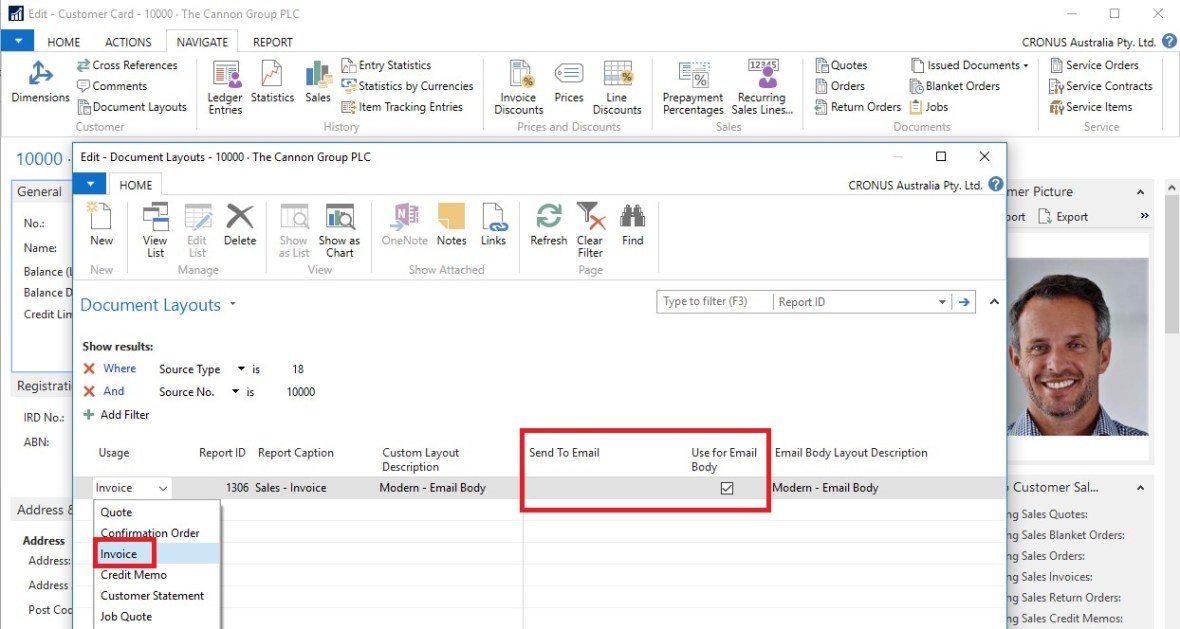This screenshot has width=1180, height=629.
Task: Select Credit Memo from usage list
Action: click(x=133, y=575)
